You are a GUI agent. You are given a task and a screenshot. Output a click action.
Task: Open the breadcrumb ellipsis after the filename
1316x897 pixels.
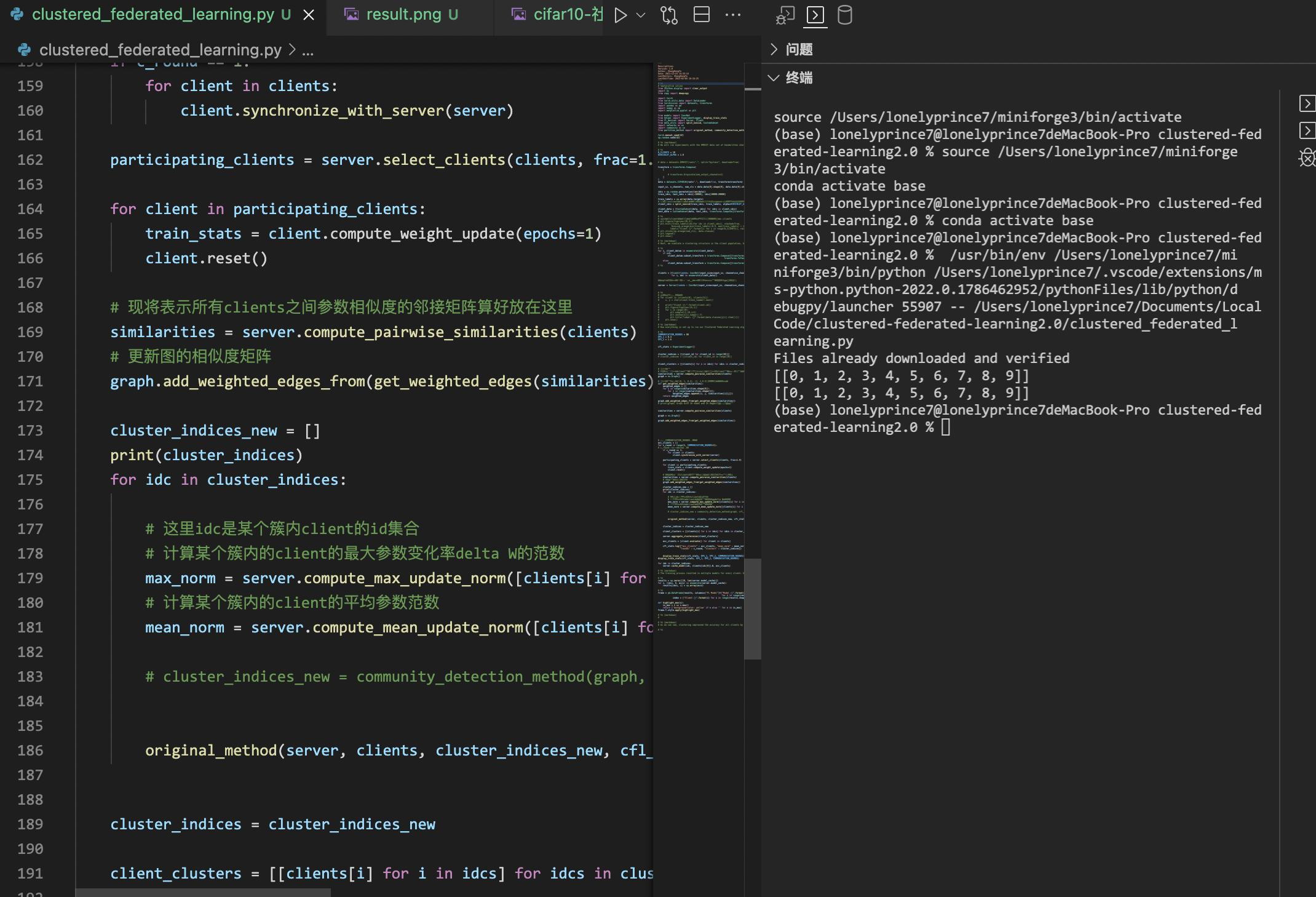tap(308, 50)
